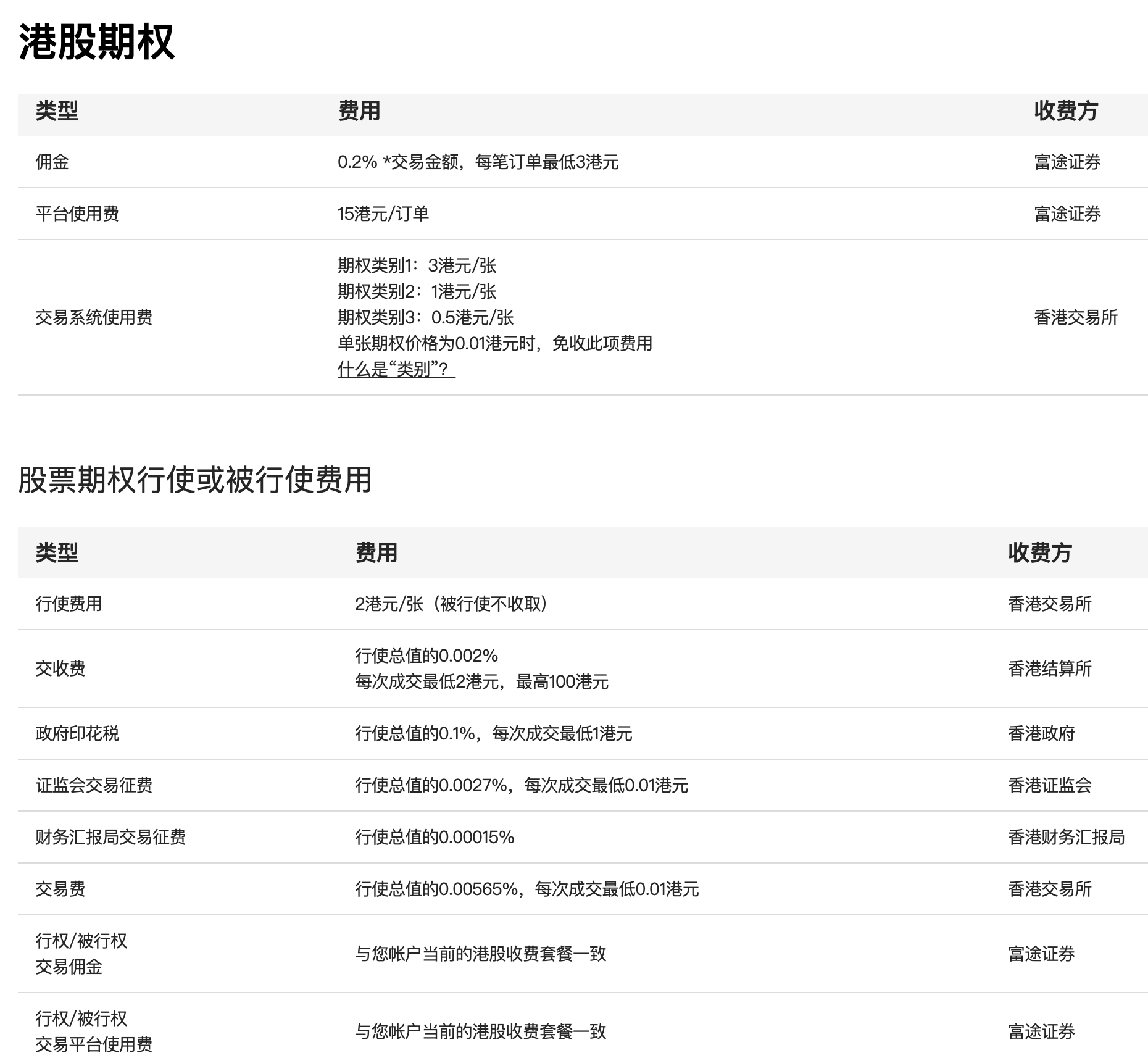Click the 期权类别2：1港元/张 line
Viewport: 1148px width, 1058px height.
point(417,291)
